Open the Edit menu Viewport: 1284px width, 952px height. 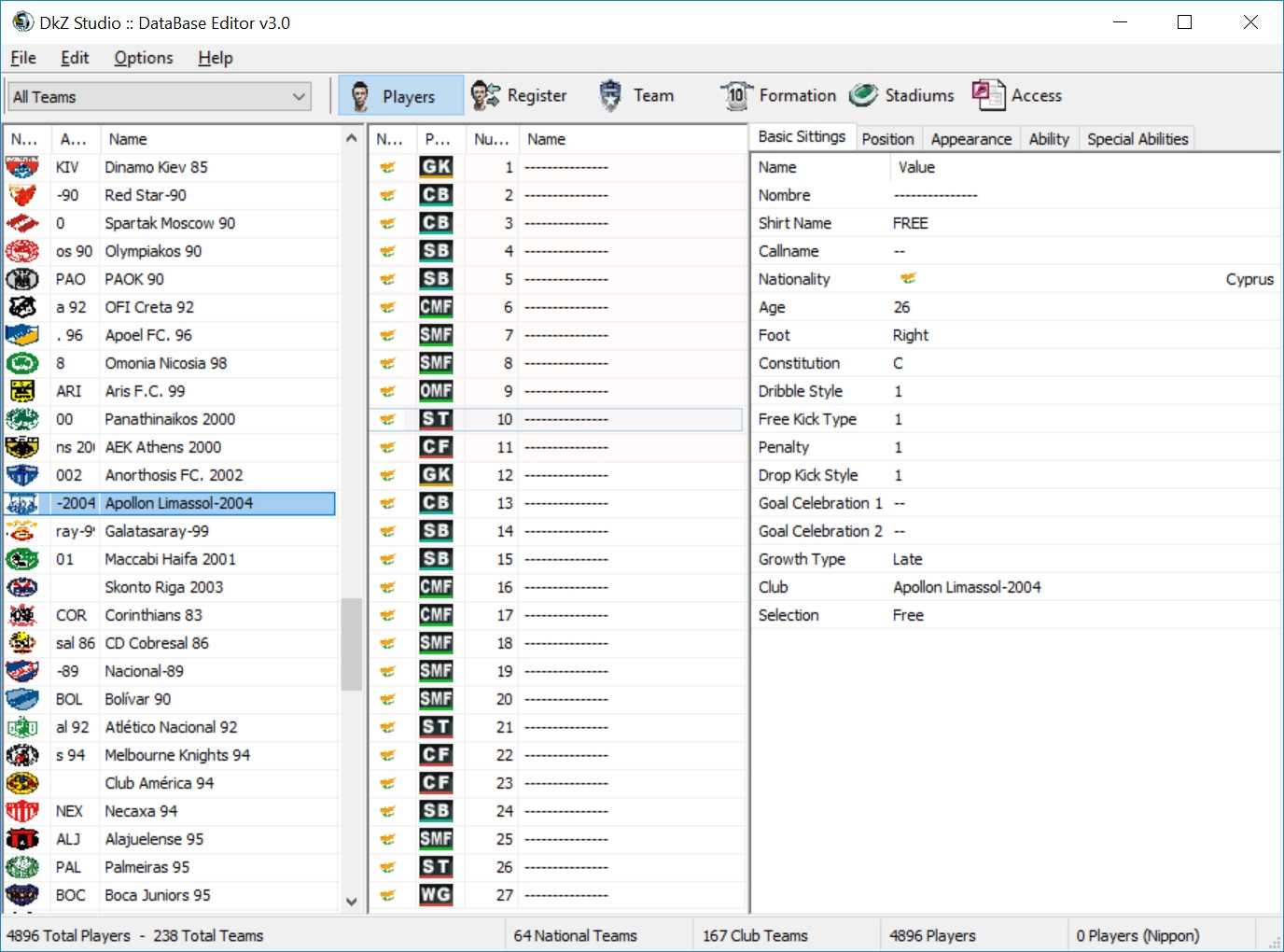click(75, 58)
